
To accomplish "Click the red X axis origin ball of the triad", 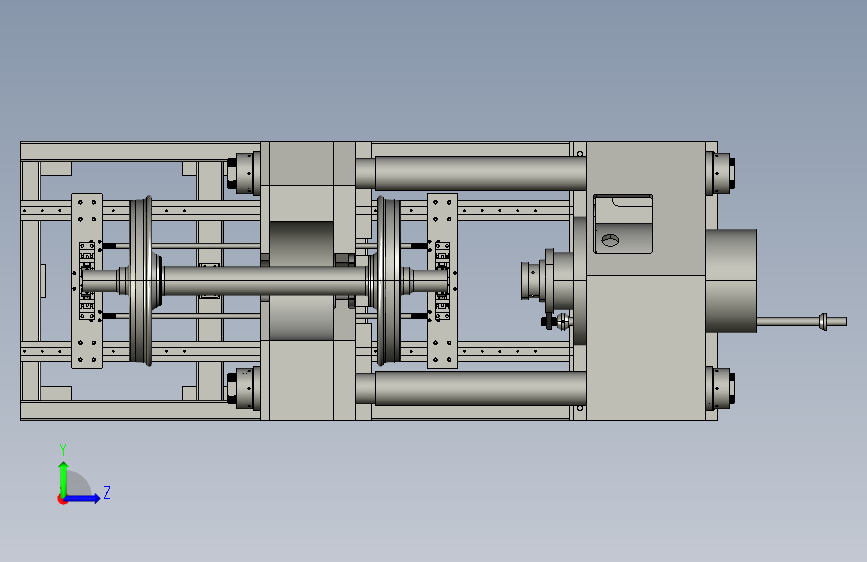I will pyautogui.click(x=62, y=499).
